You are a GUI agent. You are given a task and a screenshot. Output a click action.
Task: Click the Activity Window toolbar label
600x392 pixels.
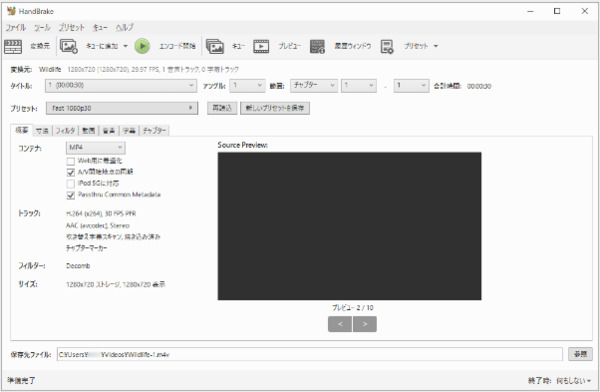pos(352,46)
